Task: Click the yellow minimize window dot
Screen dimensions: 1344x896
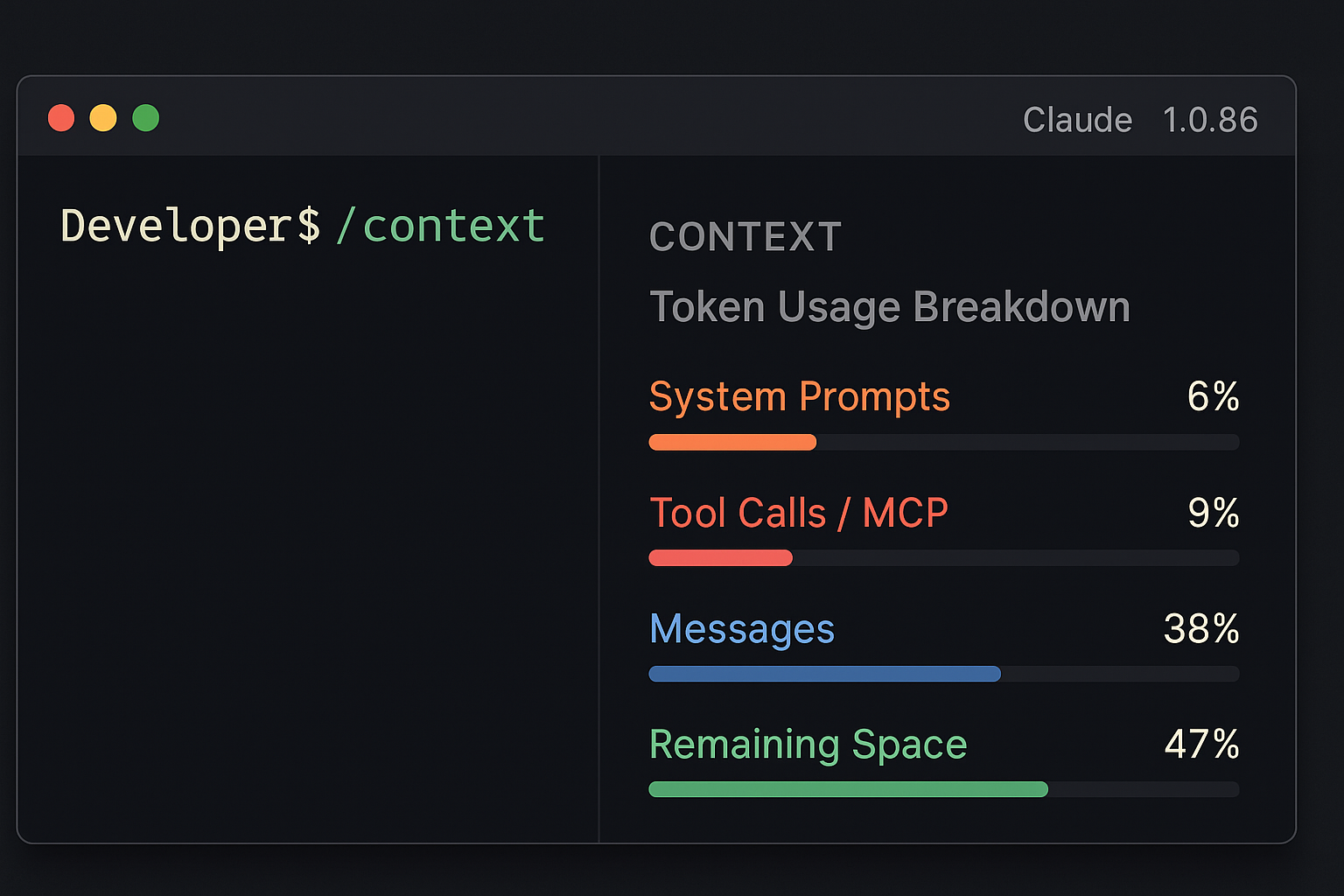Action: pyautogui.click(x=103, y=117)
